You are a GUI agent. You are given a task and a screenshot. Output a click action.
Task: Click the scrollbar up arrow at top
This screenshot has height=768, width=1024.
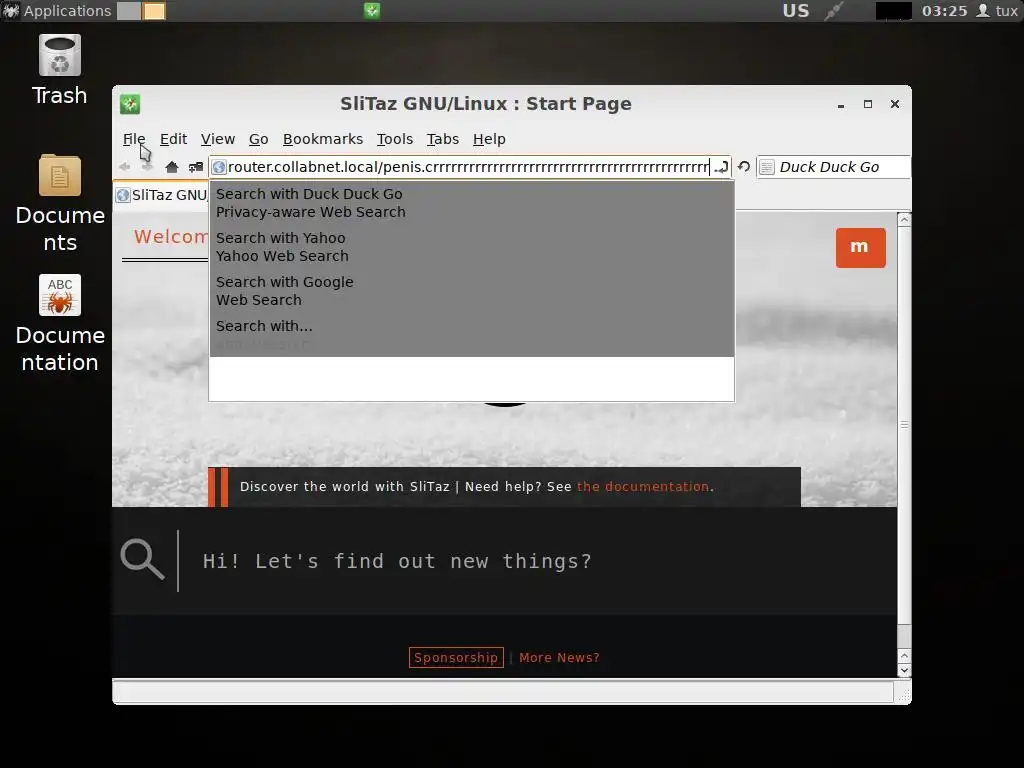tap(904, 220)
